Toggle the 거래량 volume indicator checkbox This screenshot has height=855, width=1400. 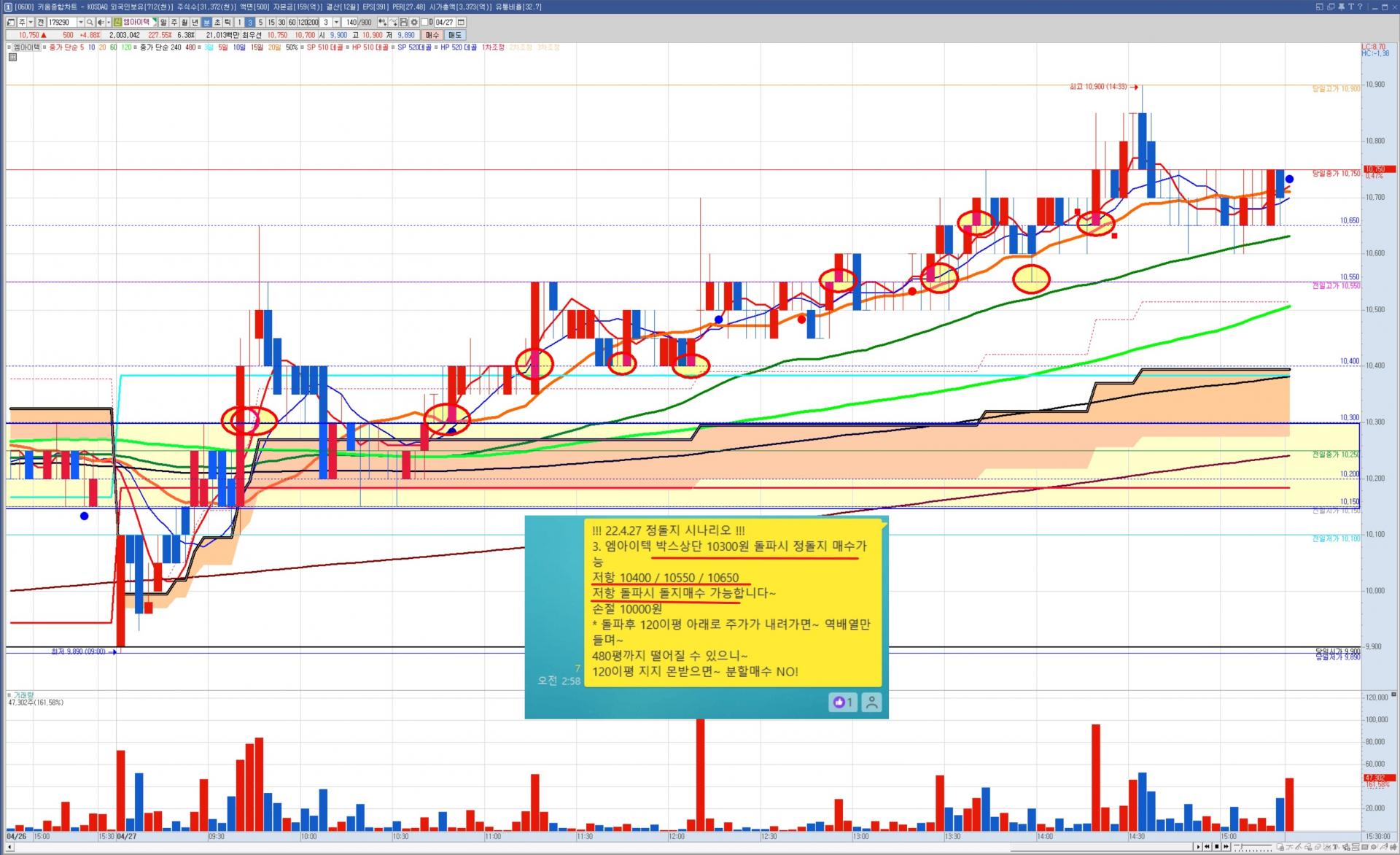click(x=9, y=695)
